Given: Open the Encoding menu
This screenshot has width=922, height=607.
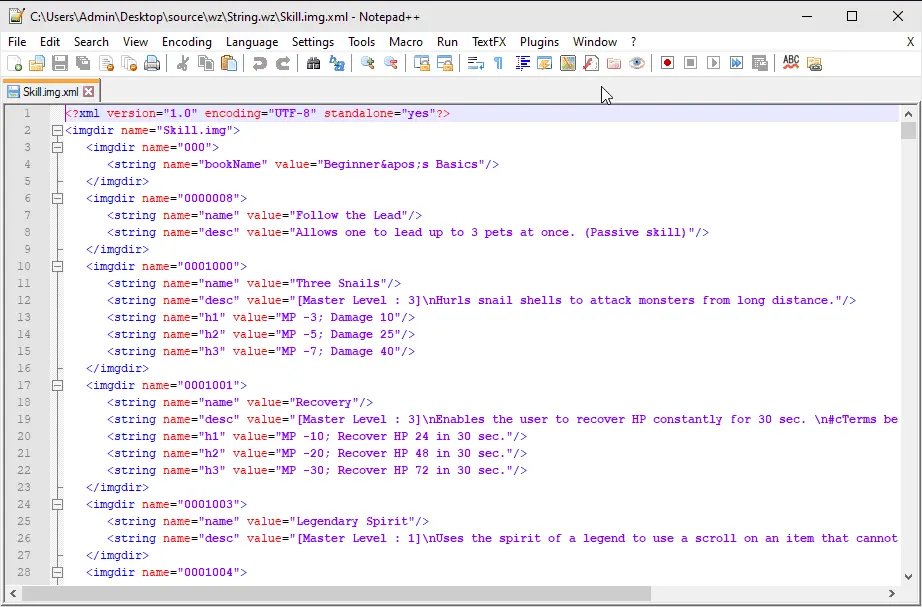Looking at the screenshot, I should [186, 42].
